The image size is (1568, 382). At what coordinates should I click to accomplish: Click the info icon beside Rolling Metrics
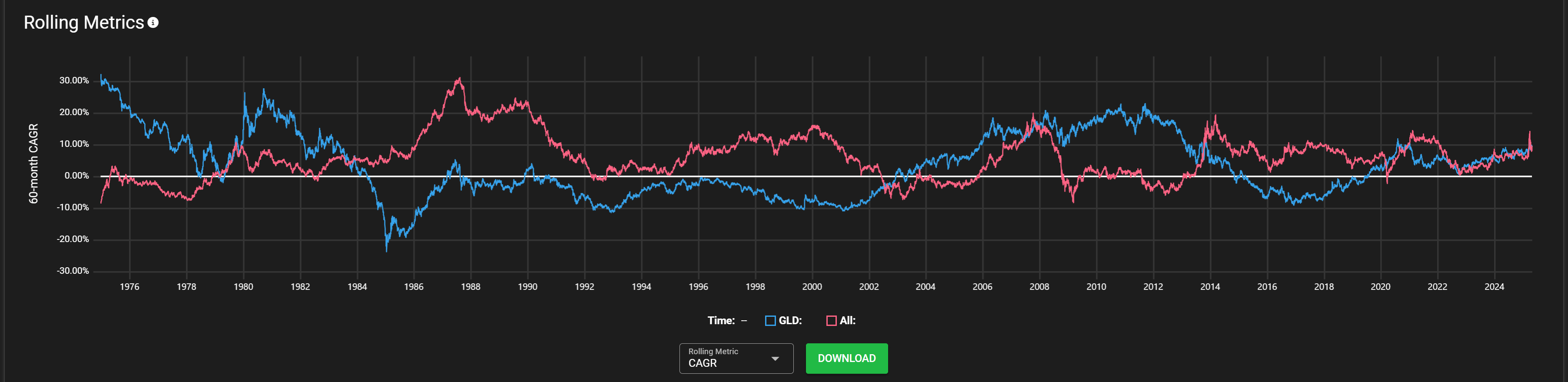point(153,23)
